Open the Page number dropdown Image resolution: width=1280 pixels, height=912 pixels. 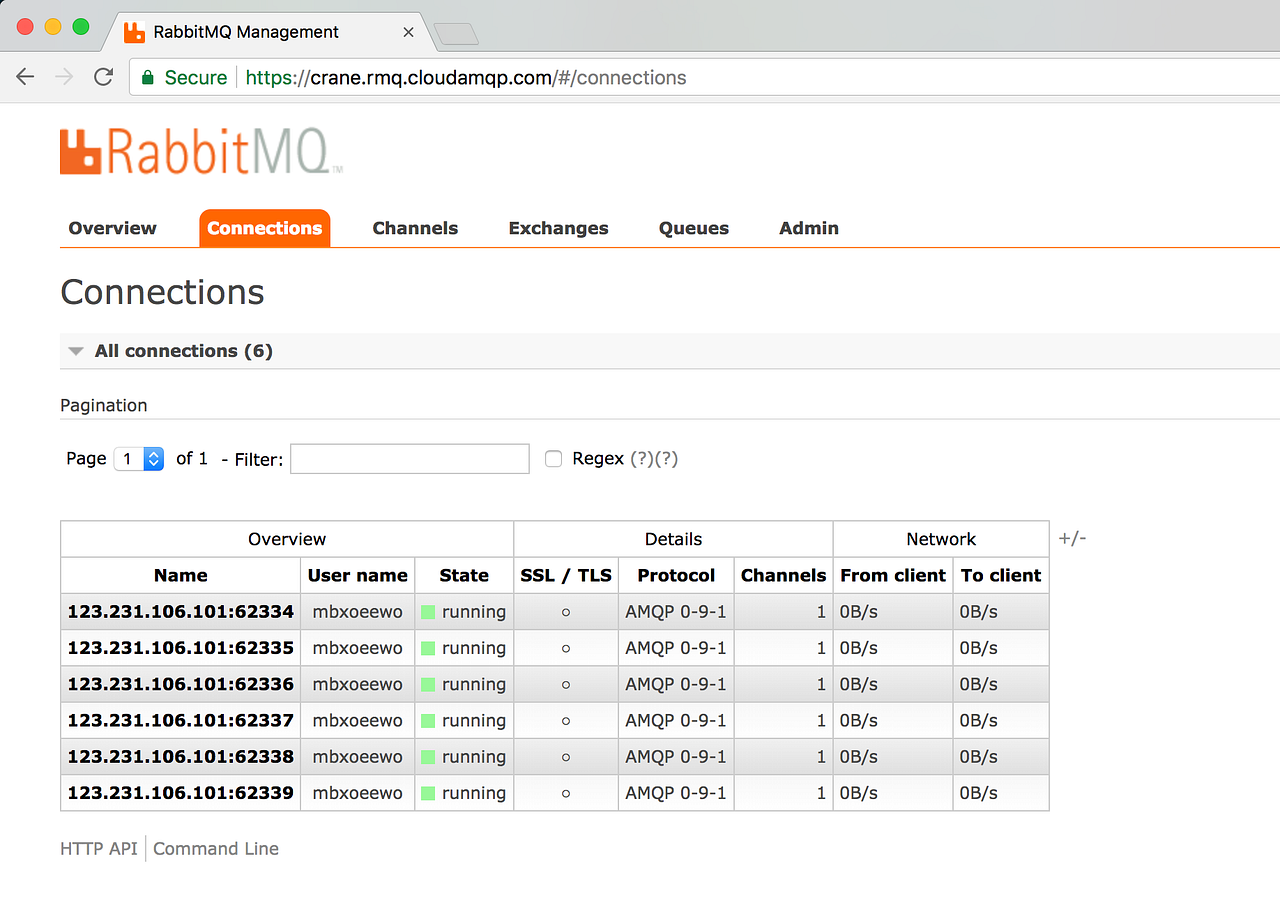point(139,458)
